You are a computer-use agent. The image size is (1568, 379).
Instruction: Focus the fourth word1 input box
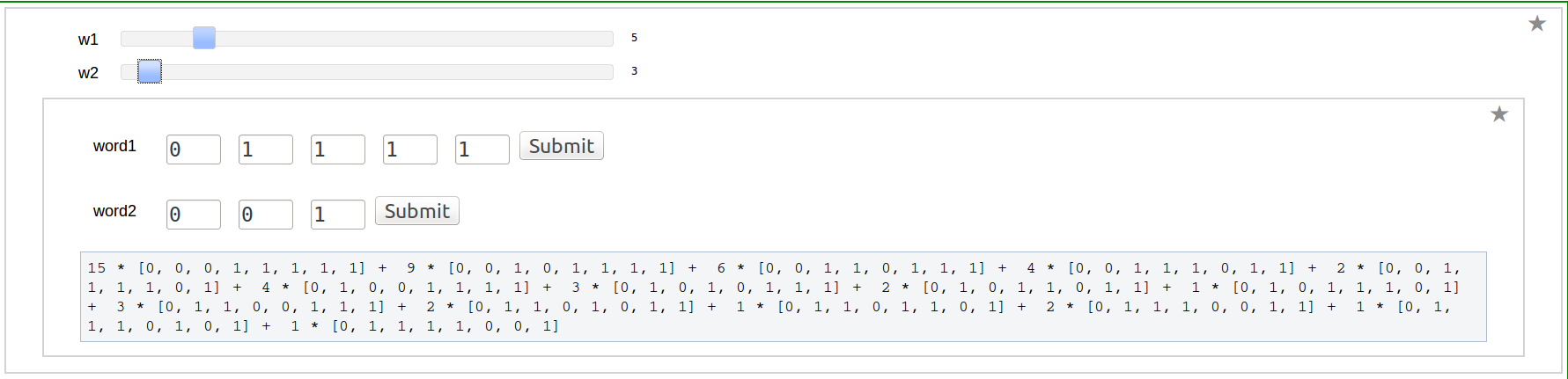point(410,149)
